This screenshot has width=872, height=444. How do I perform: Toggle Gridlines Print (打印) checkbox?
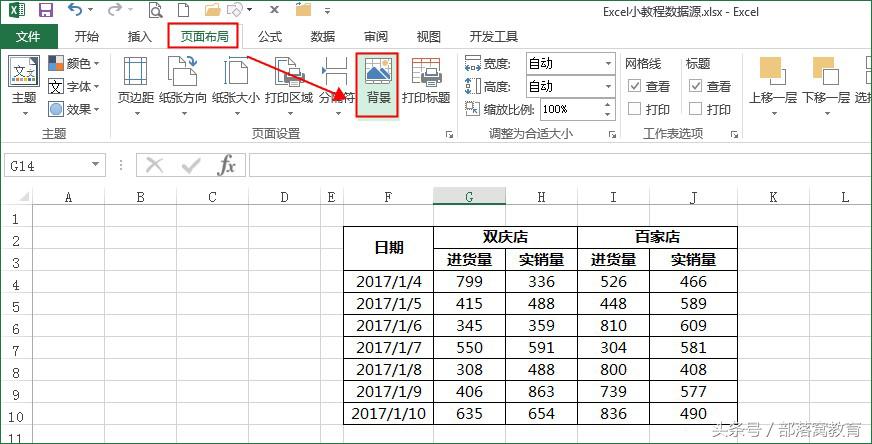click(x=635, y=108)
